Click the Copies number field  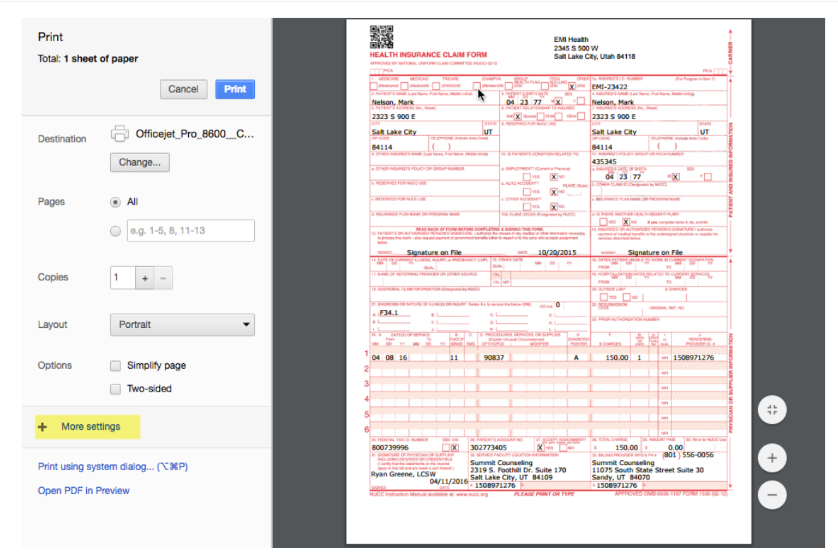click(122, 278)
